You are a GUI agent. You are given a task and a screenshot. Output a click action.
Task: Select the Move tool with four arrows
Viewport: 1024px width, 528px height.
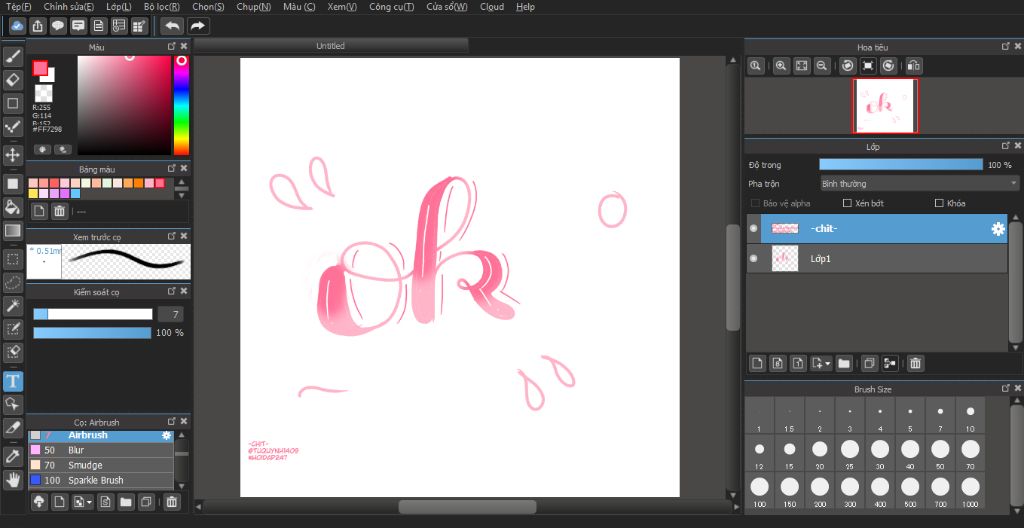[12, 156]
